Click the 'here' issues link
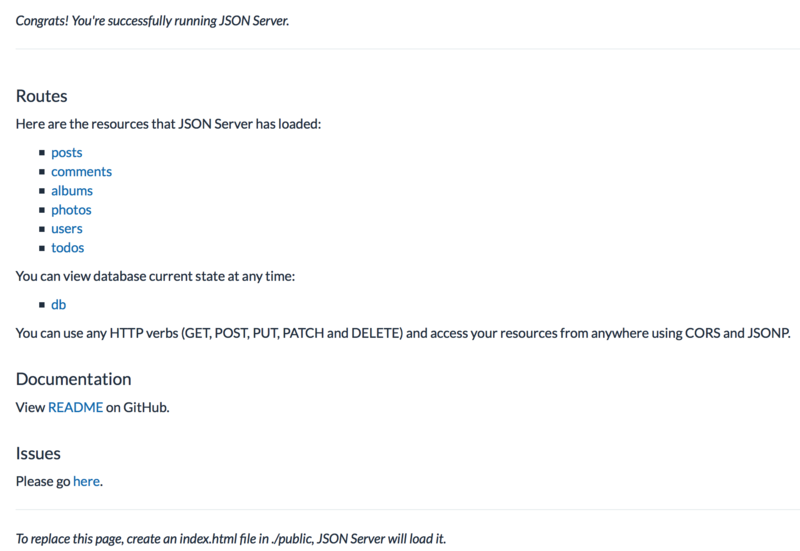This screenshot has height=551, width=800. pyautogui.click(x=86, y=481)
